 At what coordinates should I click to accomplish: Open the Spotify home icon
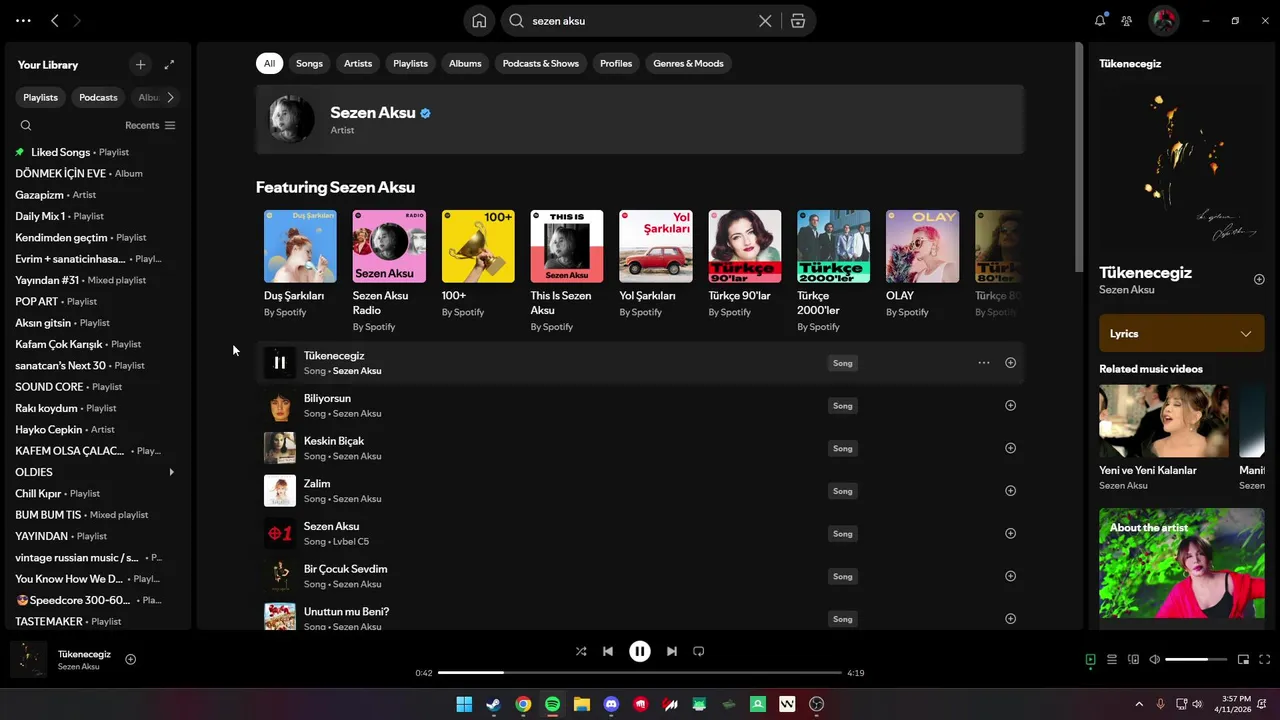click(x=479, y=21)
